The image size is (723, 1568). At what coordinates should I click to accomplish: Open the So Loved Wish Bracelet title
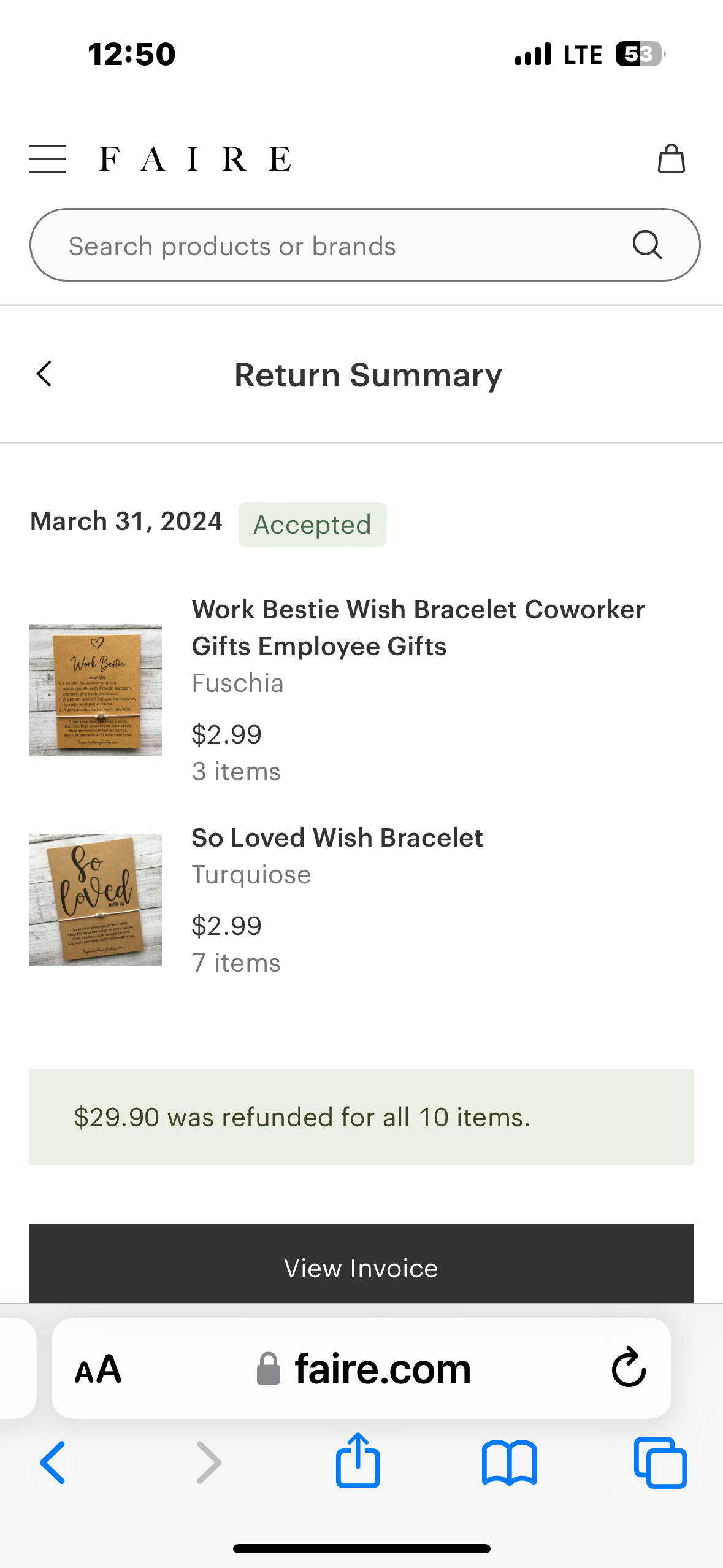click(x=337, y=838)
